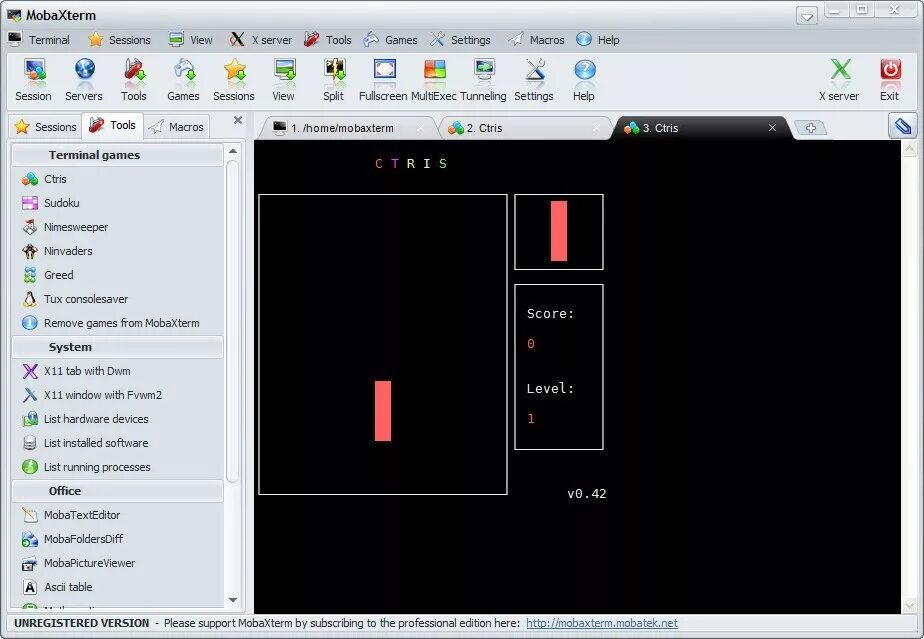This screenshot has width=924, height=639.
Task: Activate the Fullscreen toolbar icon
Action: point(383,80)
